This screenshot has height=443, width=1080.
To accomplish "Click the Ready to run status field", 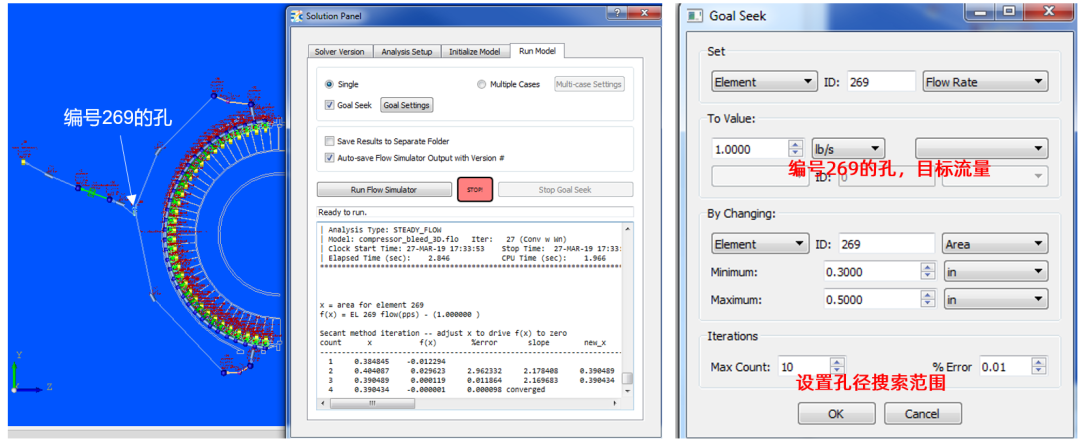I will pos(475,212).
